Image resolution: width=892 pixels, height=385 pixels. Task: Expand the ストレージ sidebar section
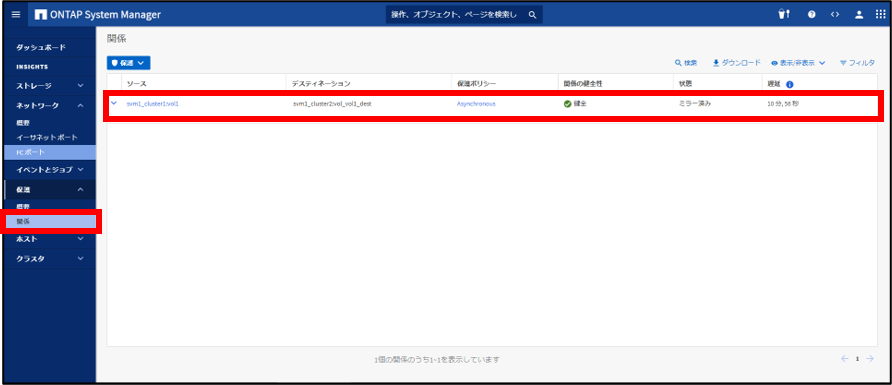click(49, 86)
